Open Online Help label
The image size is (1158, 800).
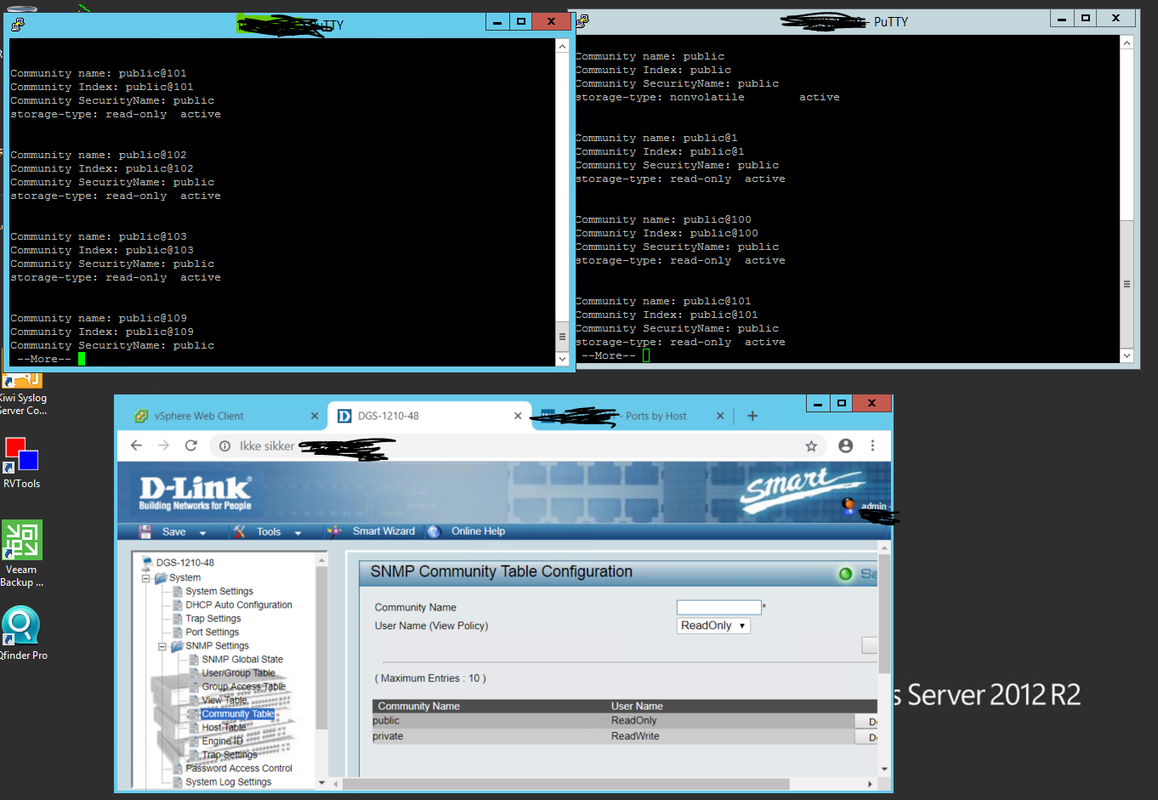click(478, 531)
